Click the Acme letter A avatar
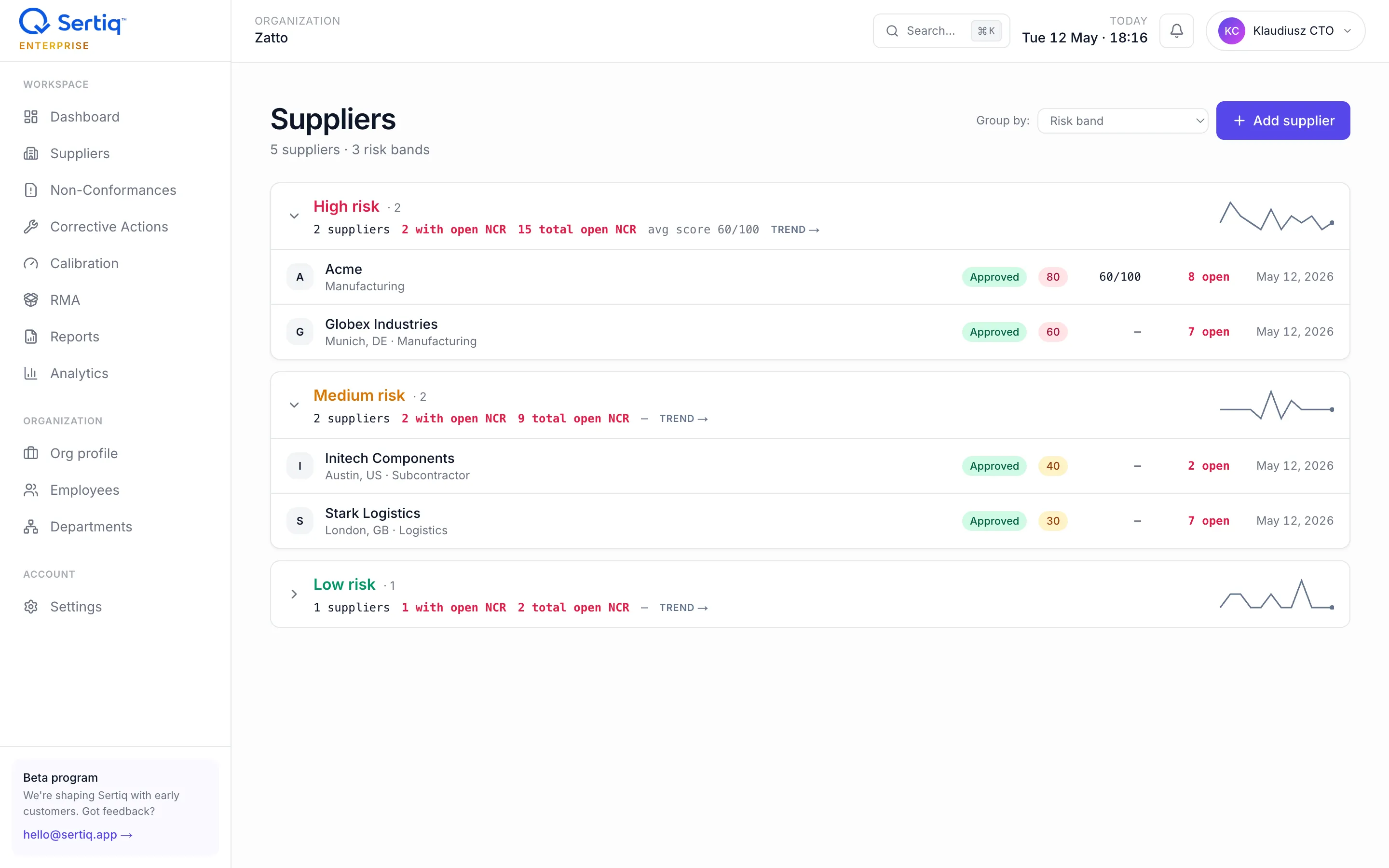 click(x=300, y=277)
